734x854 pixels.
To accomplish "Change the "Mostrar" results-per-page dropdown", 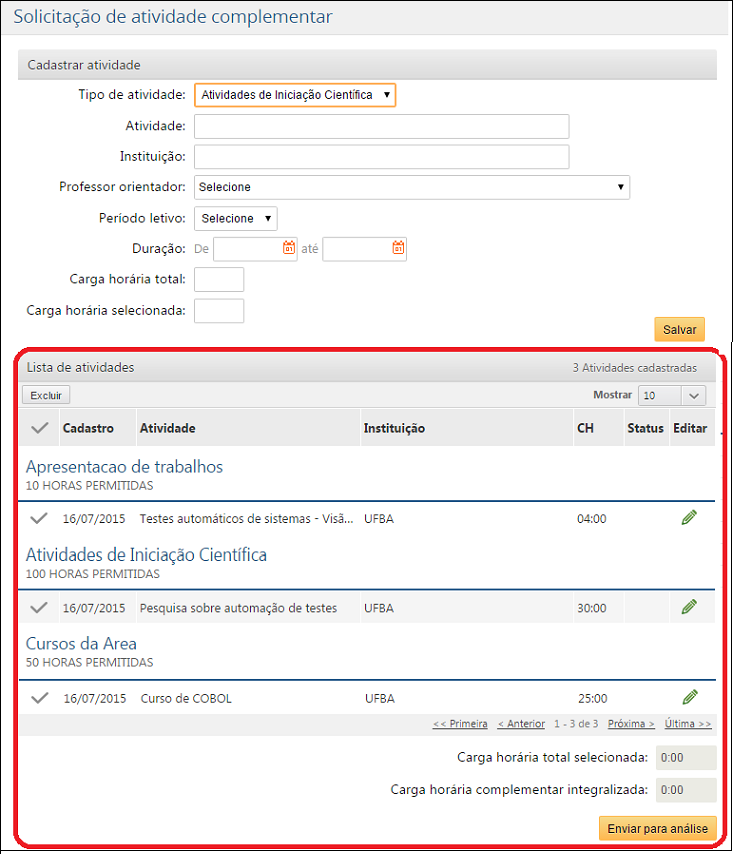I will click(671, 396).
